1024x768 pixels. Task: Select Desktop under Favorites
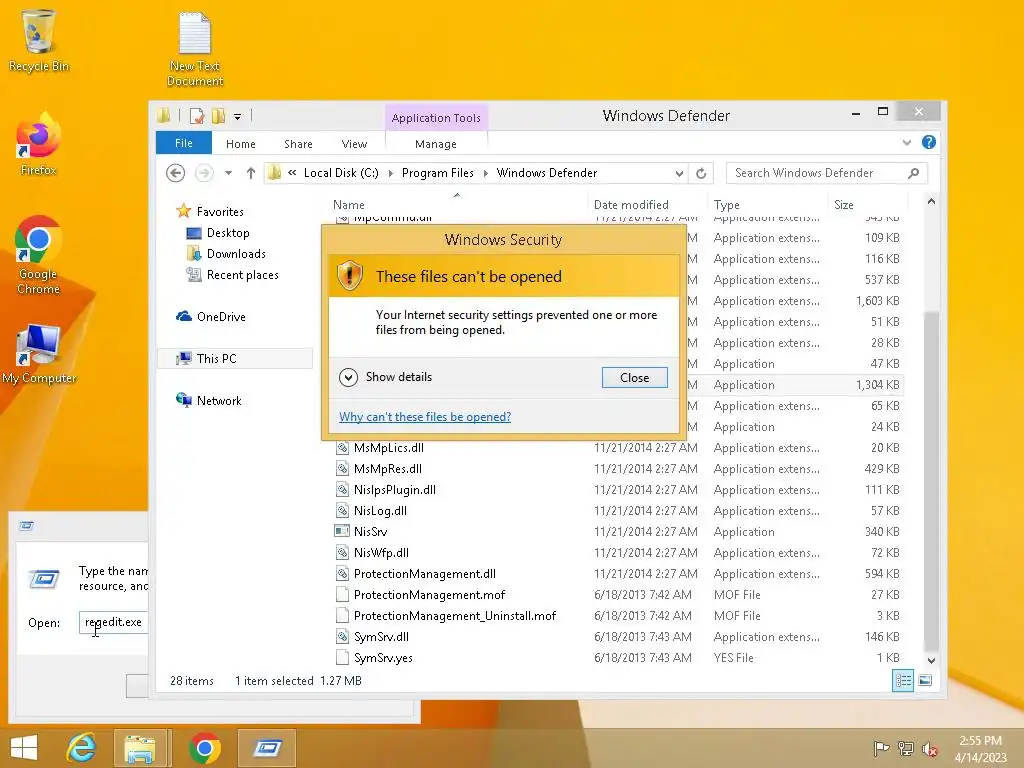(227, 233)
